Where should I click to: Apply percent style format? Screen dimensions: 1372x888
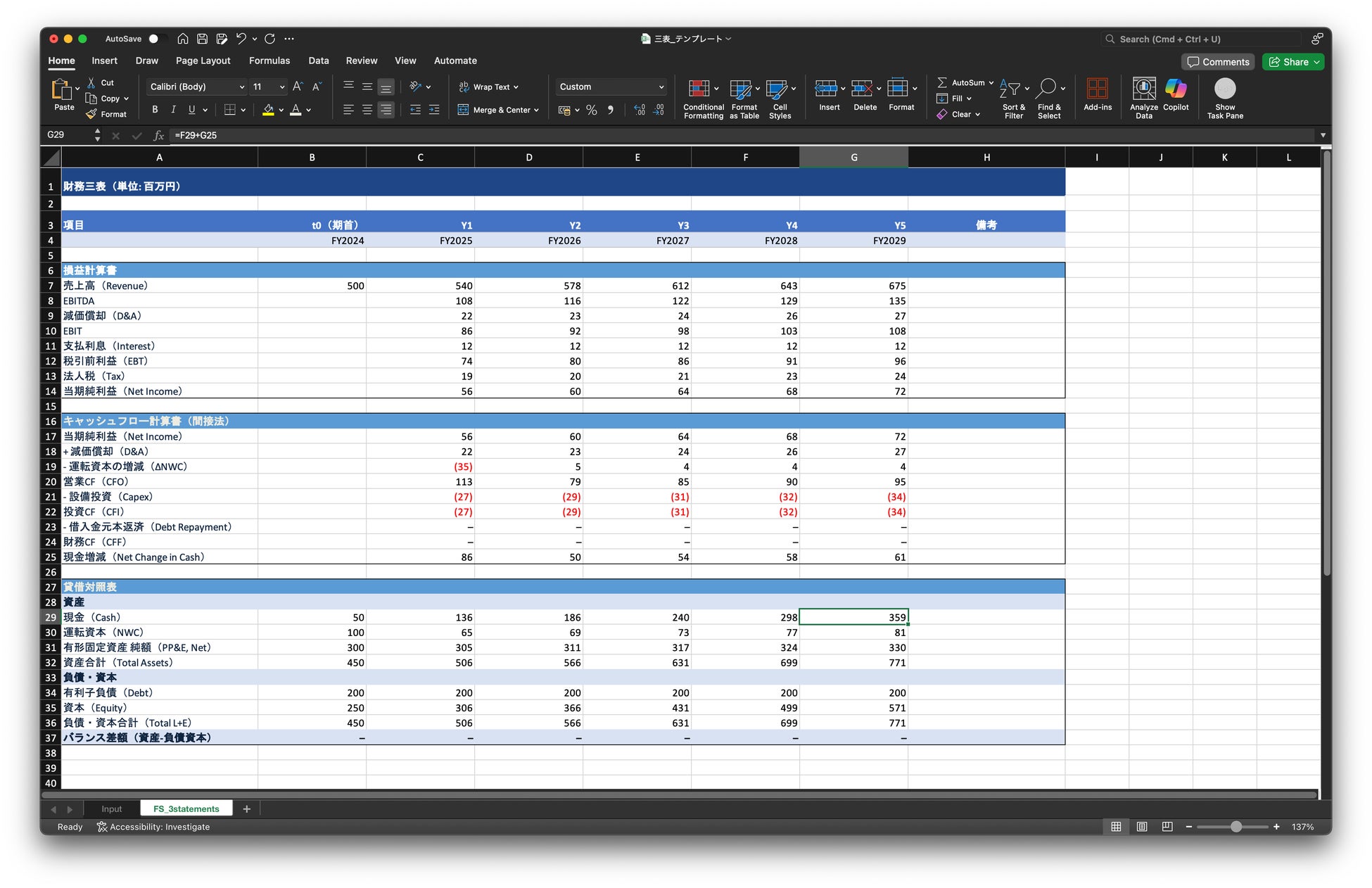(592, 110)
